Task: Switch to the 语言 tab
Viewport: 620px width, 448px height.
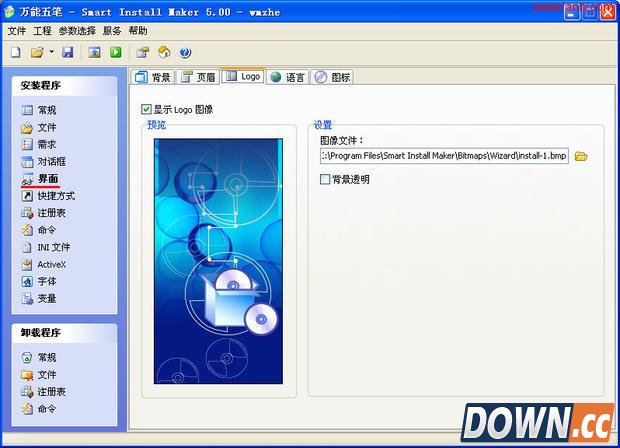Action: [287, 77]
